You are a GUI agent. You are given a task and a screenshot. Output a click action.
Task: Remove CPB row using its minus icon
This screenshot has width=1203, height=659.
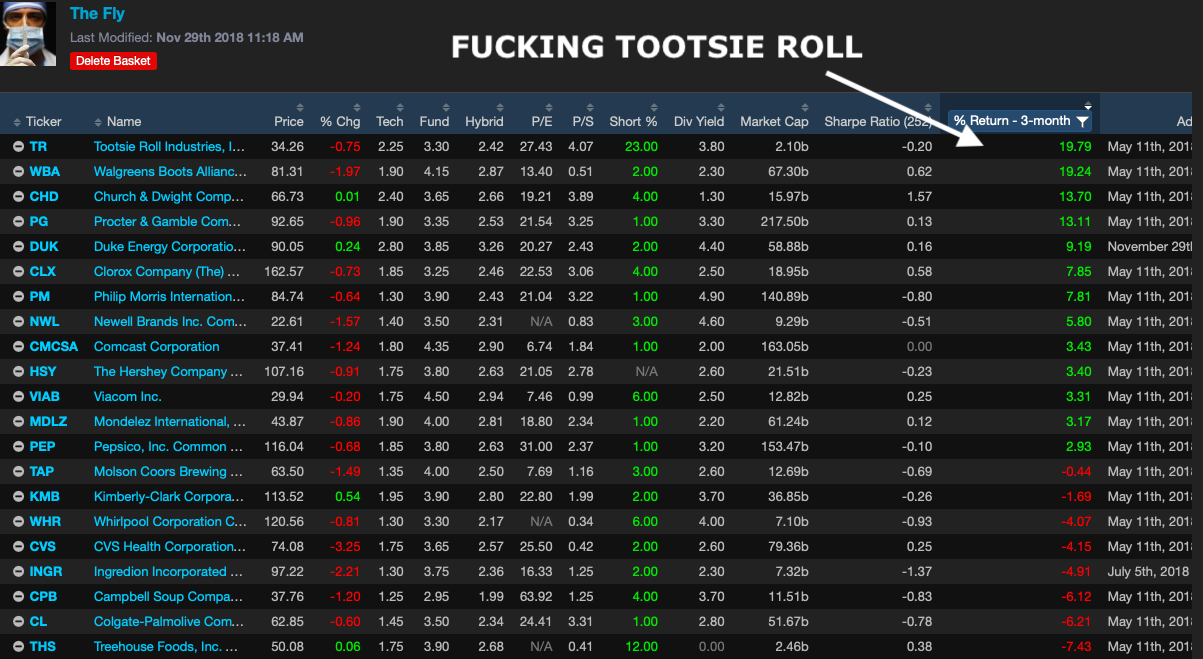[18, 596]
